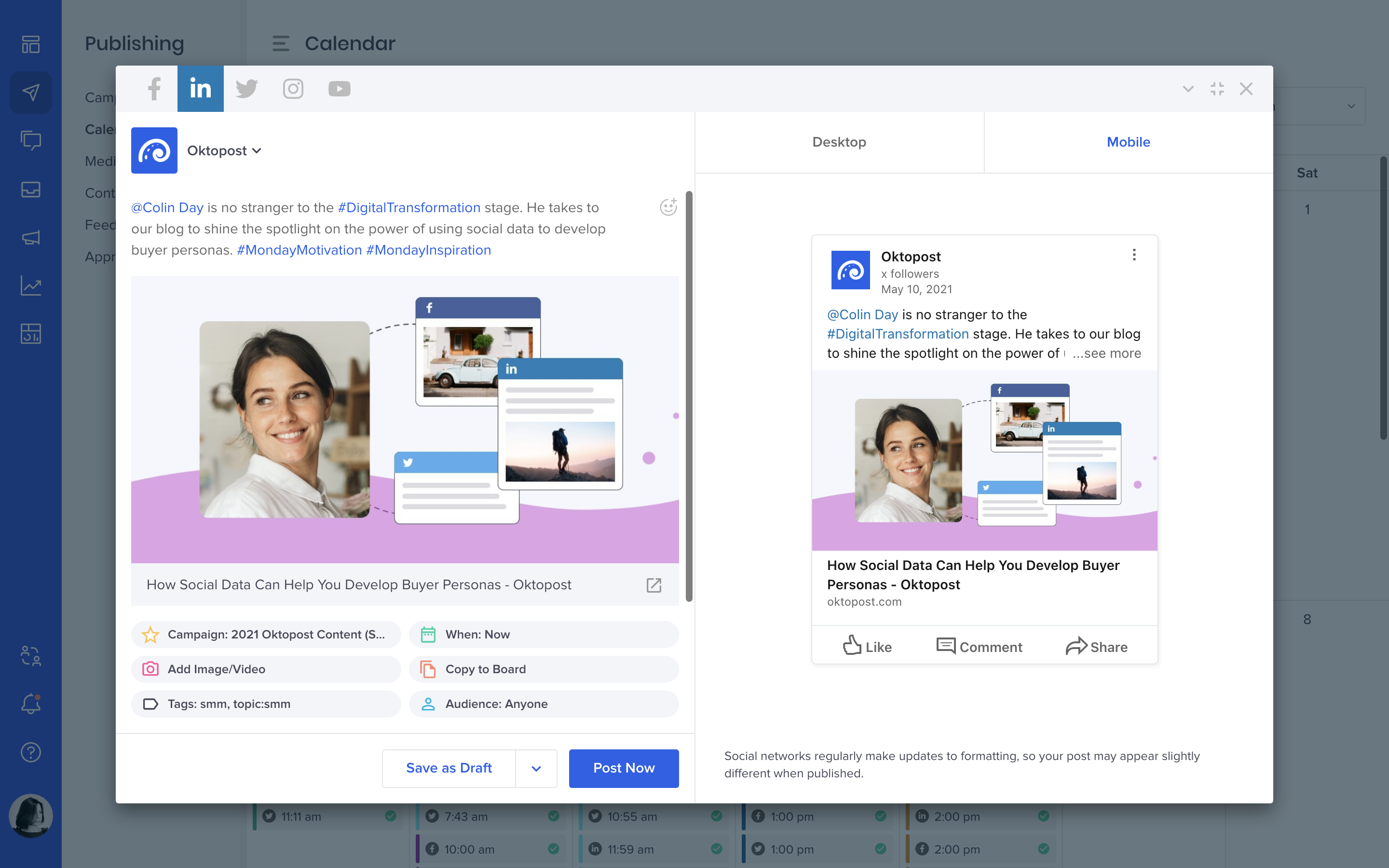This screenshot has height=868, width=1389.
Task: Click the Post Now button
Action: pos(623,768)
